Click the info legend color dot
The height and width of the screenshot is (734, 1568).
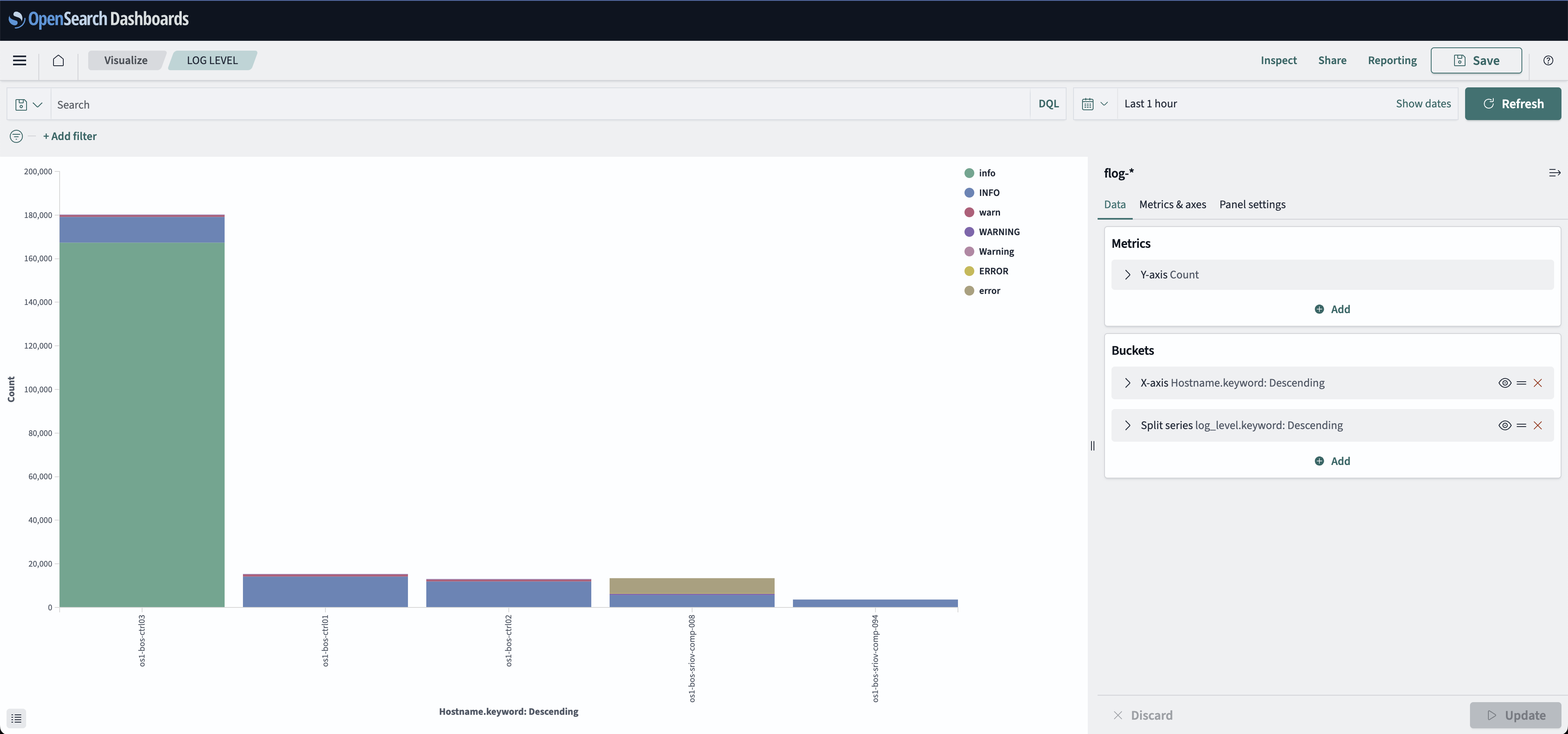pos(969,173)
